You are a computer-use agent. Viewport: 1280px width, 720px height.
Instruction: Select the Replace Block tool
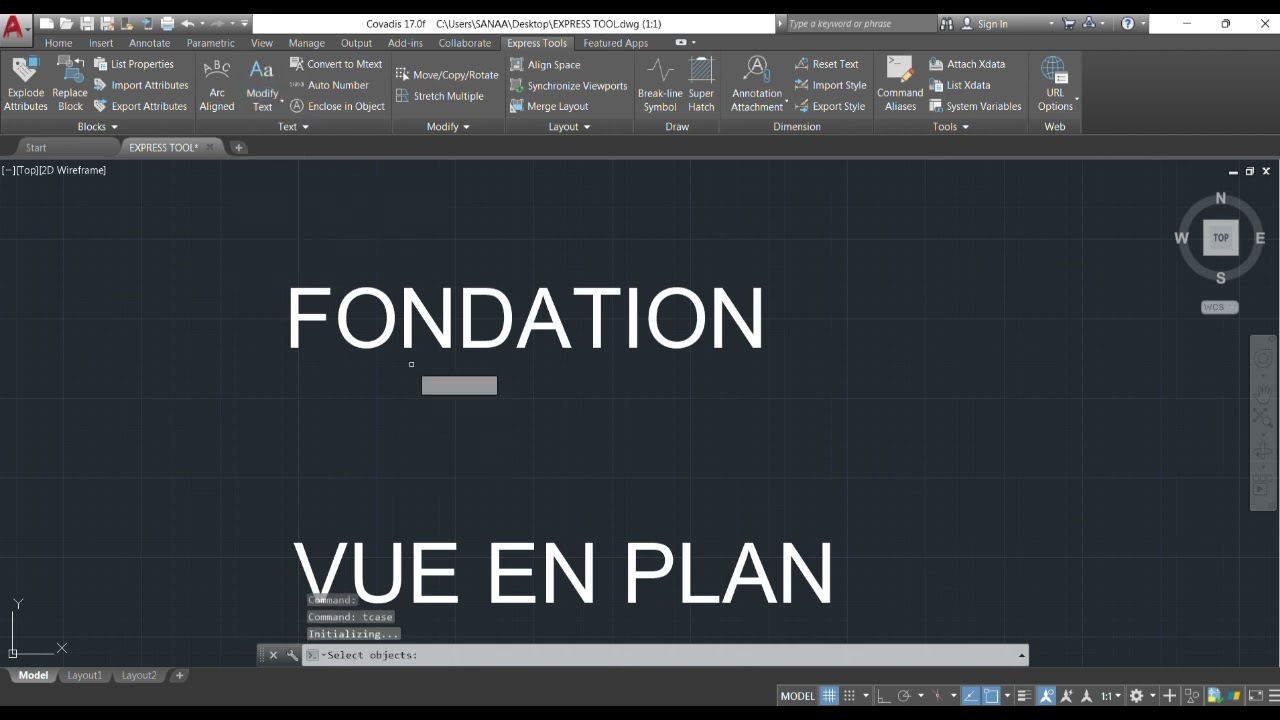70,84
